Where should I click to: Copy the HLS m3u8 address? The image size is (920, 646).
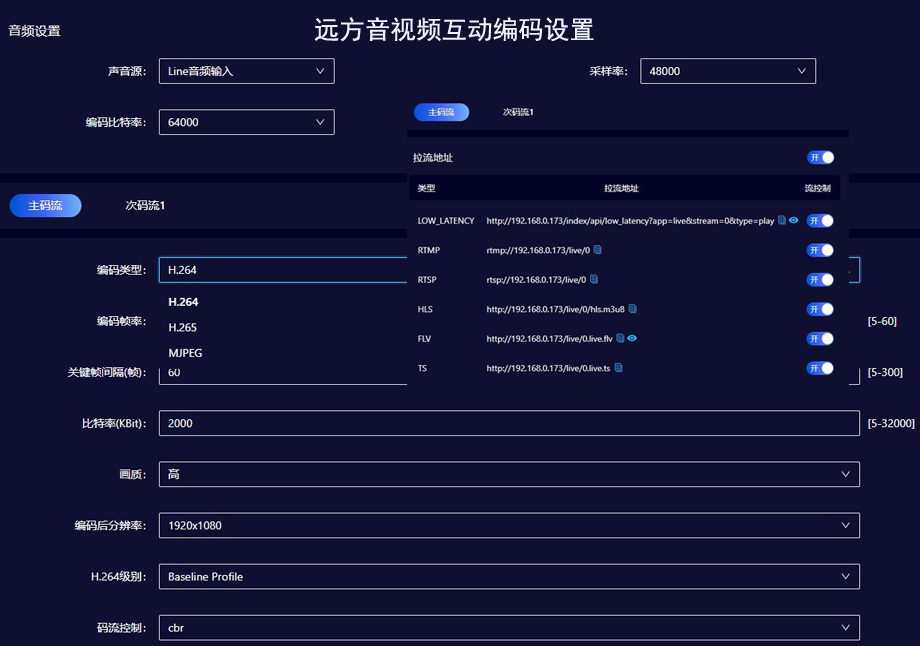tap(632, 309)
